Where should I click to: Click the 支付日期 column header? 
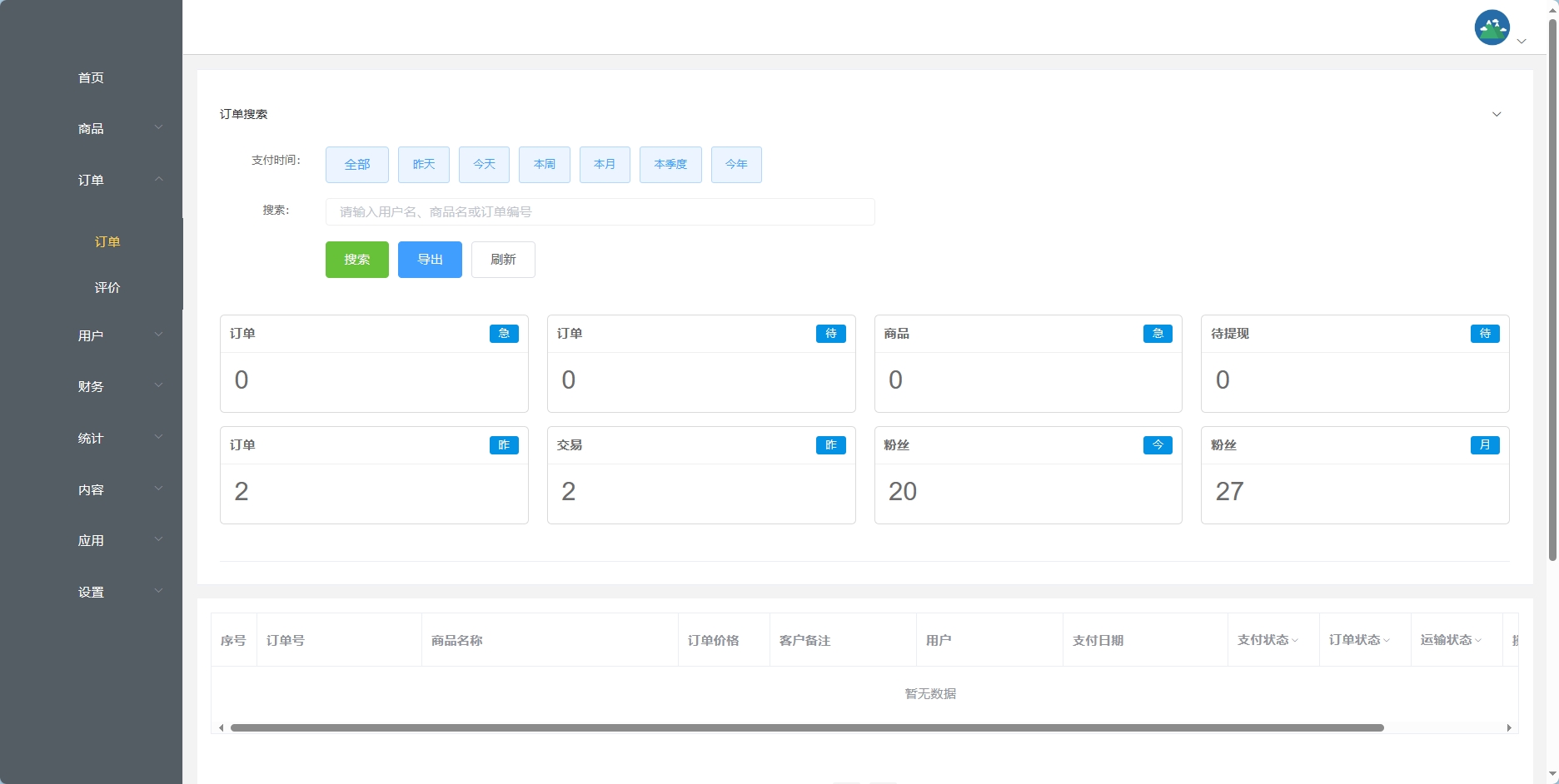tap(1098, 641)
